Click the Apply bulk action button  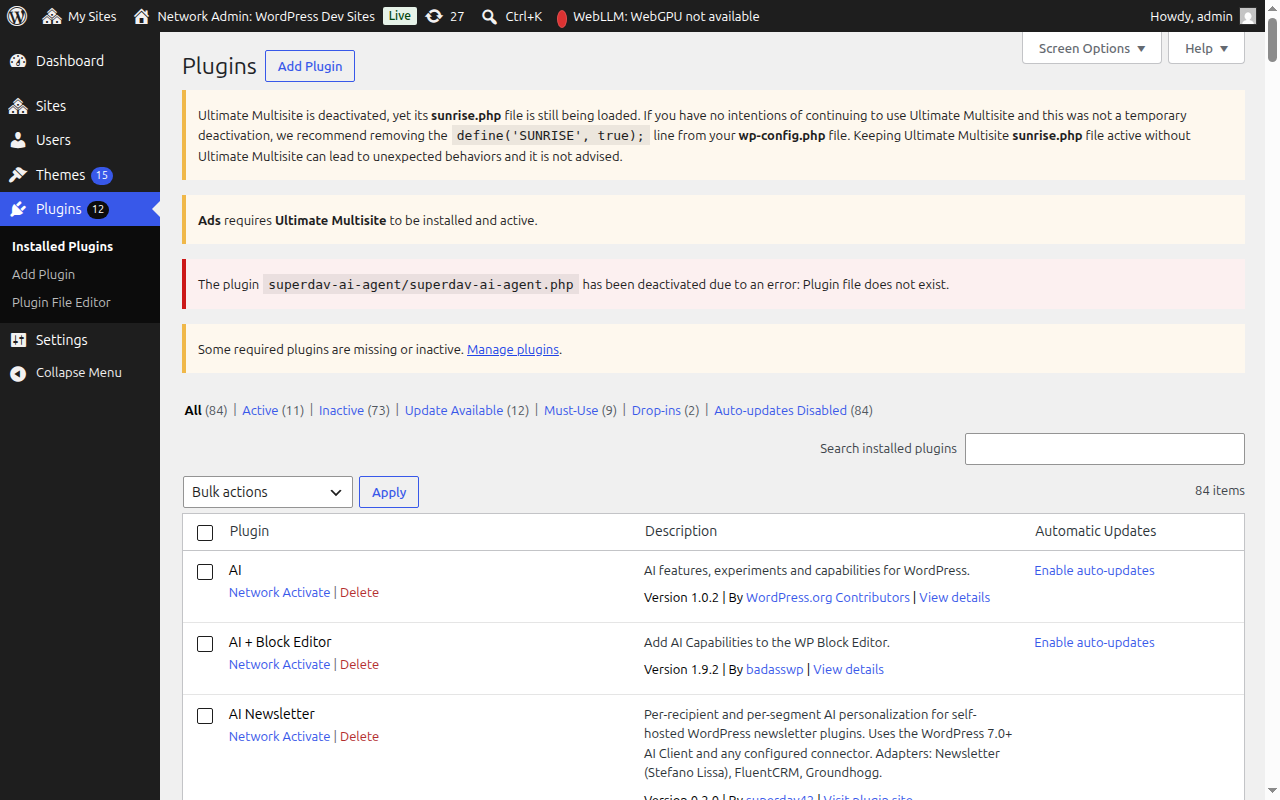[389, 492]
